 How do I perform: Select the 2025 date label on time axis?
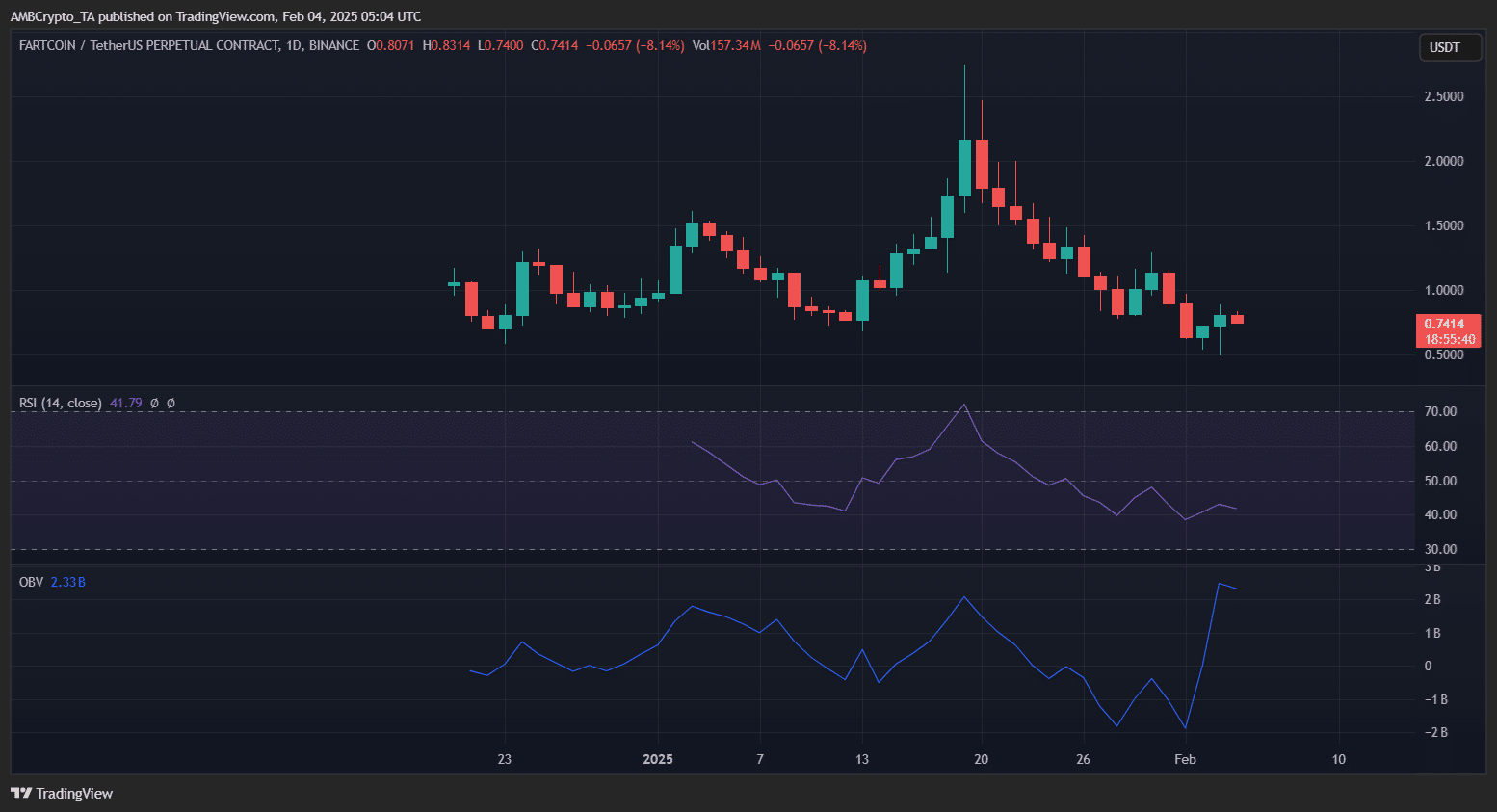(x=658, y=759)
